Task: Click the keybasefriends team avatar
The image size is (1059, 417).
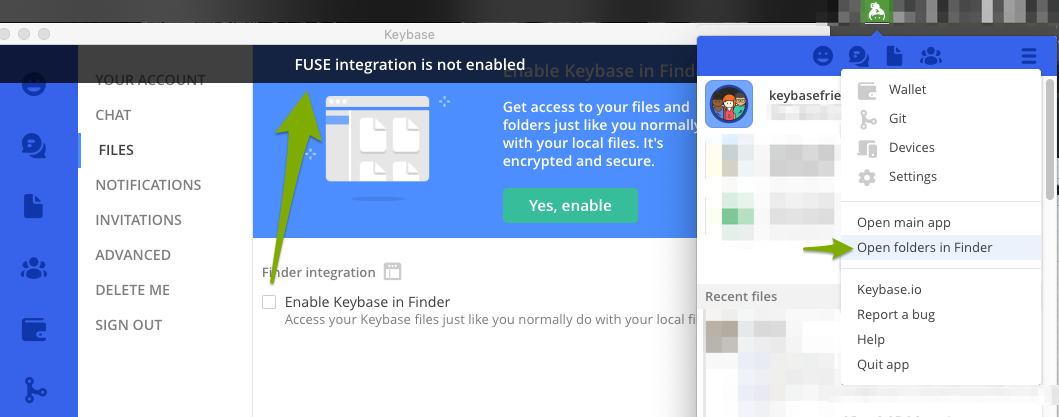Action: coord(729,104)
